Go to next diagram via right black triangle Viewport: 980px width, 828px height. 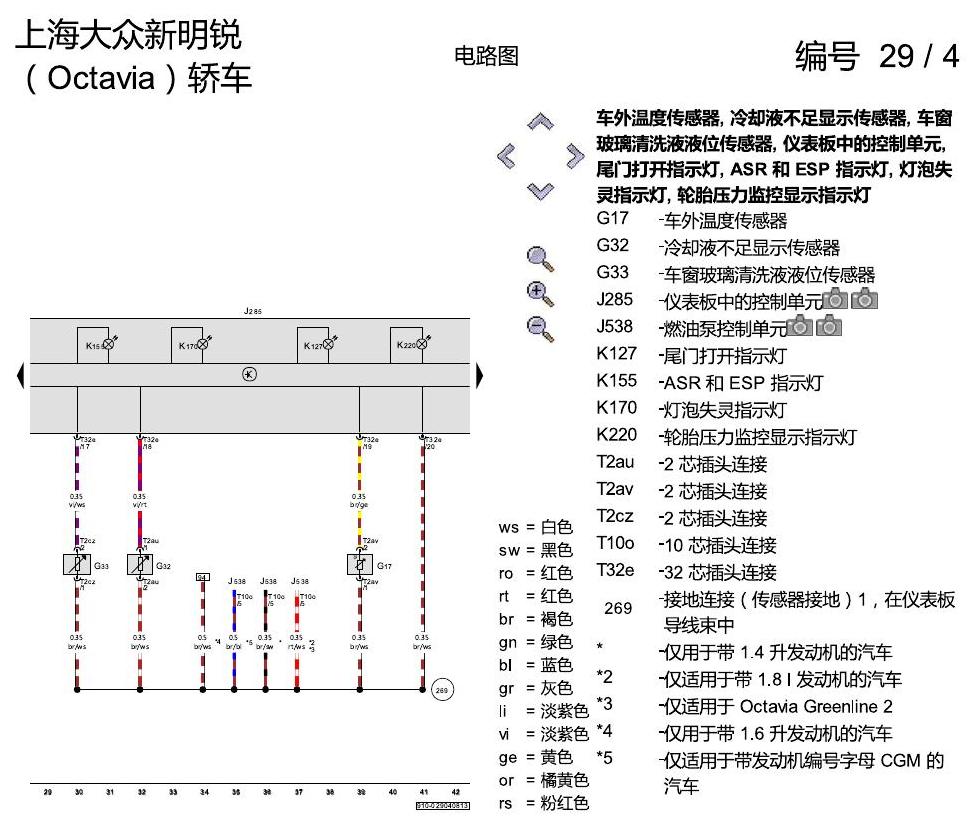(x=479, y=375)
